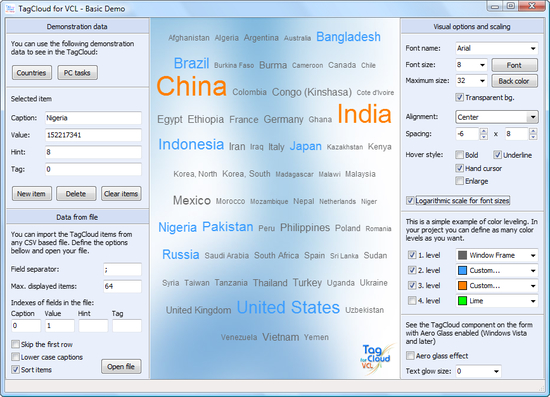Load the Countries demonstration data
Viewport: 550px width, 397px height.
click(x=32, y=73)
